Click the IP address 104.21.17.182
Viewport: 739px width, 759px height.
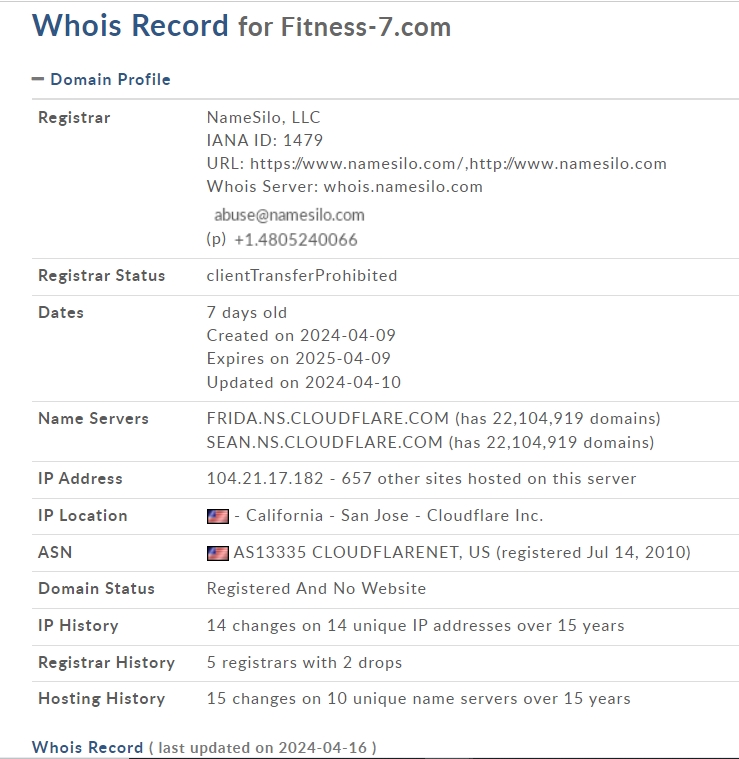[x=265, y=478]
